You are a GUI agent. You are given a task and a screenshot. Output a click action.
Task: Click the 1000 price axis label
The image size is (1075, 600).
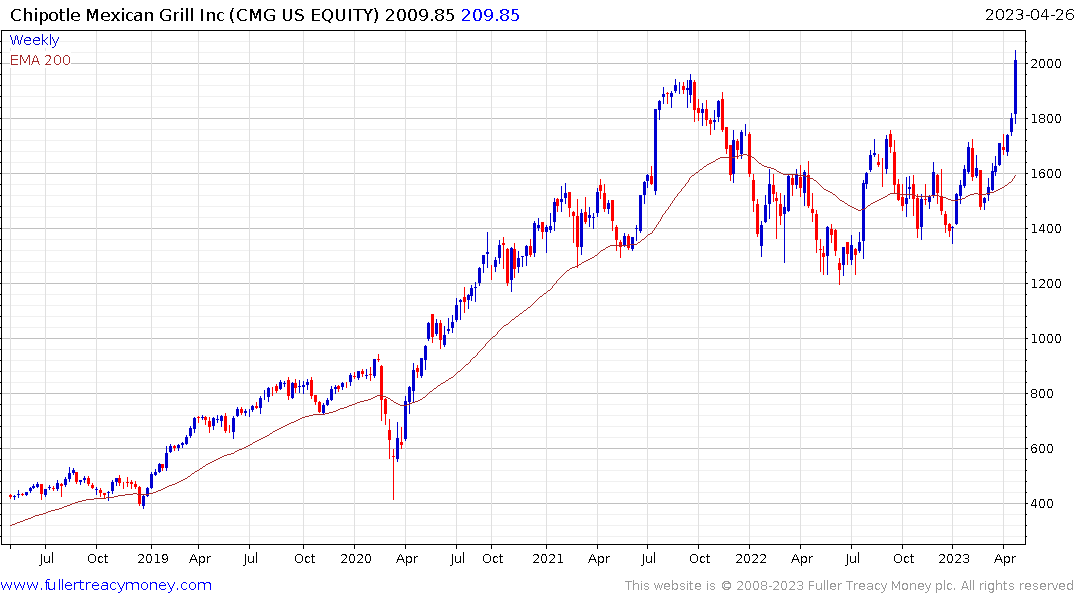[x=1046, y=339]
